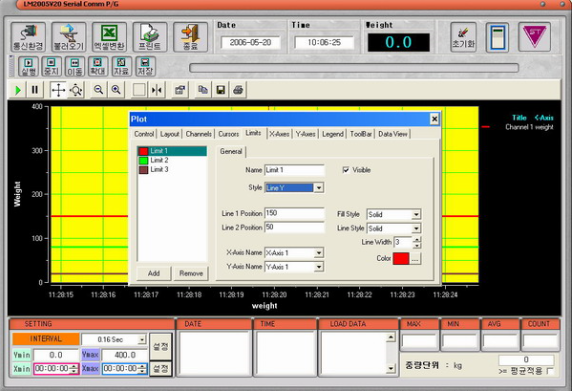The width and height of the screenshot is (573, 392).
Task: Switch to the Data View tab
Action: pyautogui.click(x=393, y=134)
